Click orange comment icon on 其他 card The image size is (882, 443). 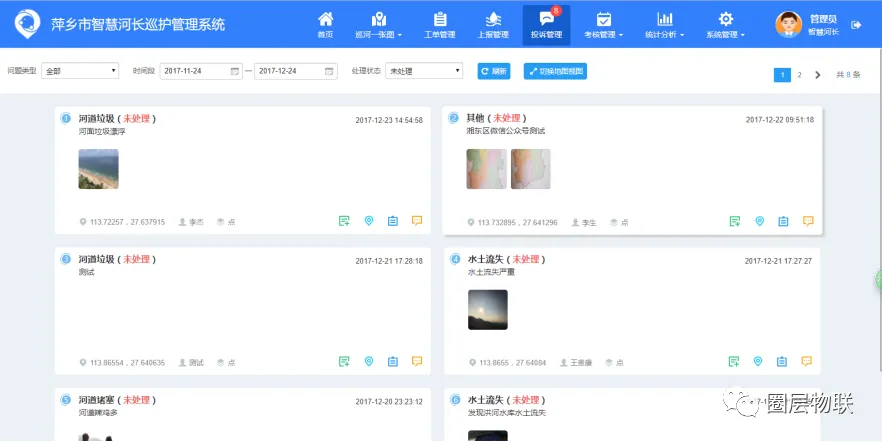pyautogui.click(x=808, y=222)
